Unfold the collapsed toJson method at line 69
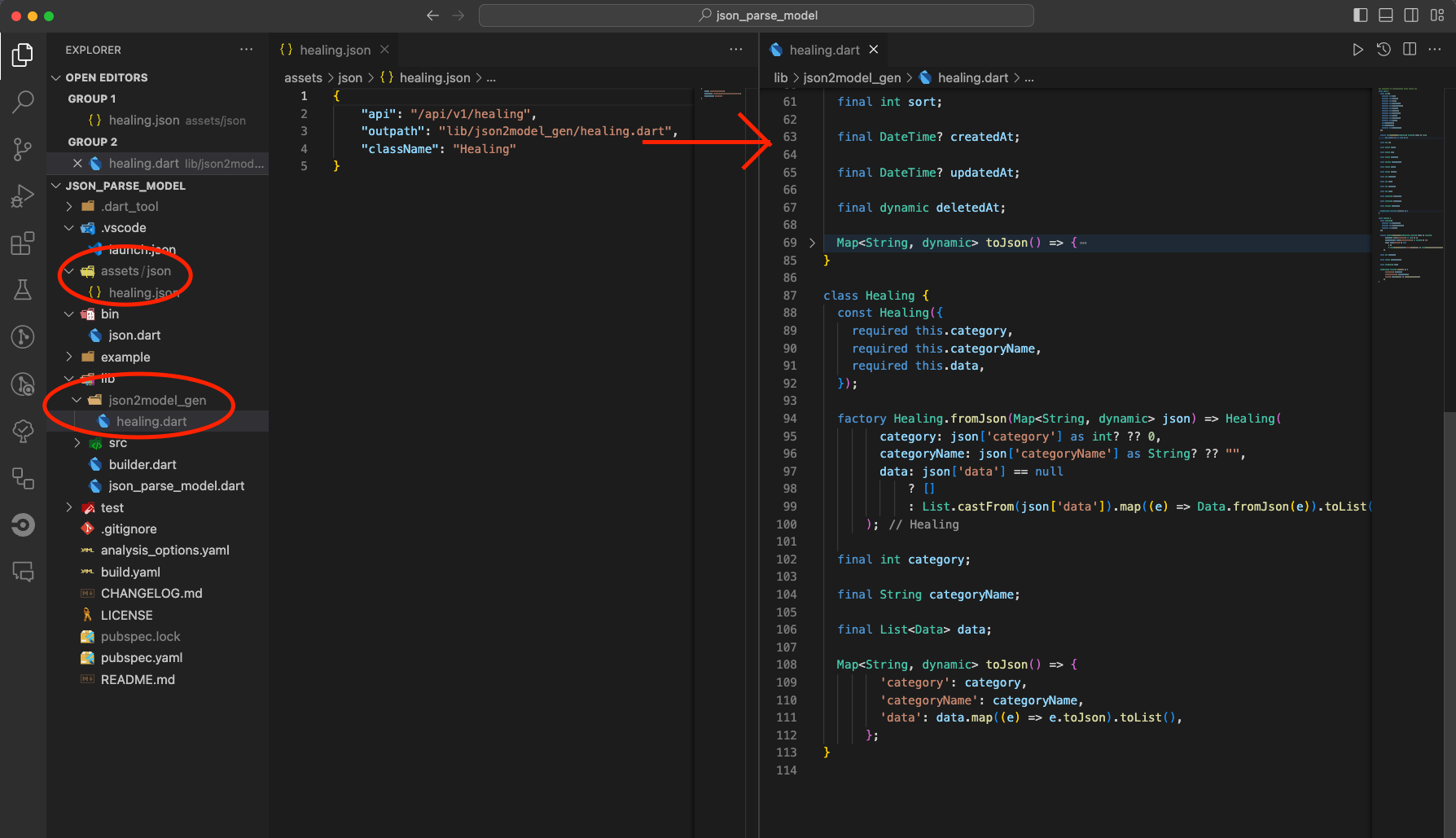1456x838 pixels. point(812,243)
